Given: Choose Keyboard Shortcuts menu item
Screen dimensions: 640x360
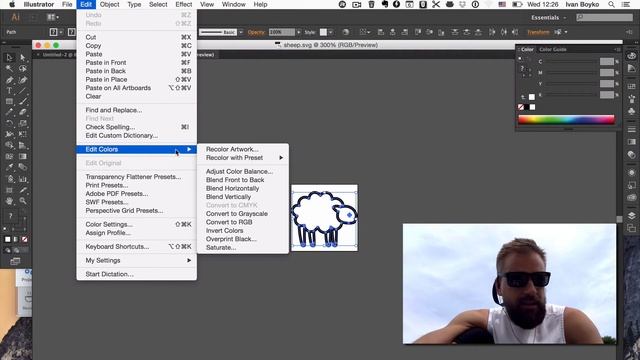Looking at the screenshot, I should [x=136, y=247].
